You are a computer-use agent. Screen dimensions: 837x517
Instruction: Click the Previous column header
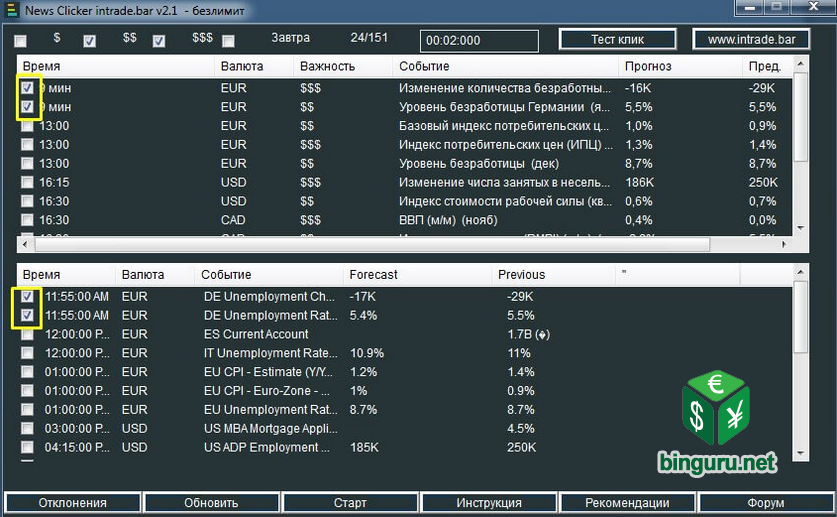coord(554,274)
